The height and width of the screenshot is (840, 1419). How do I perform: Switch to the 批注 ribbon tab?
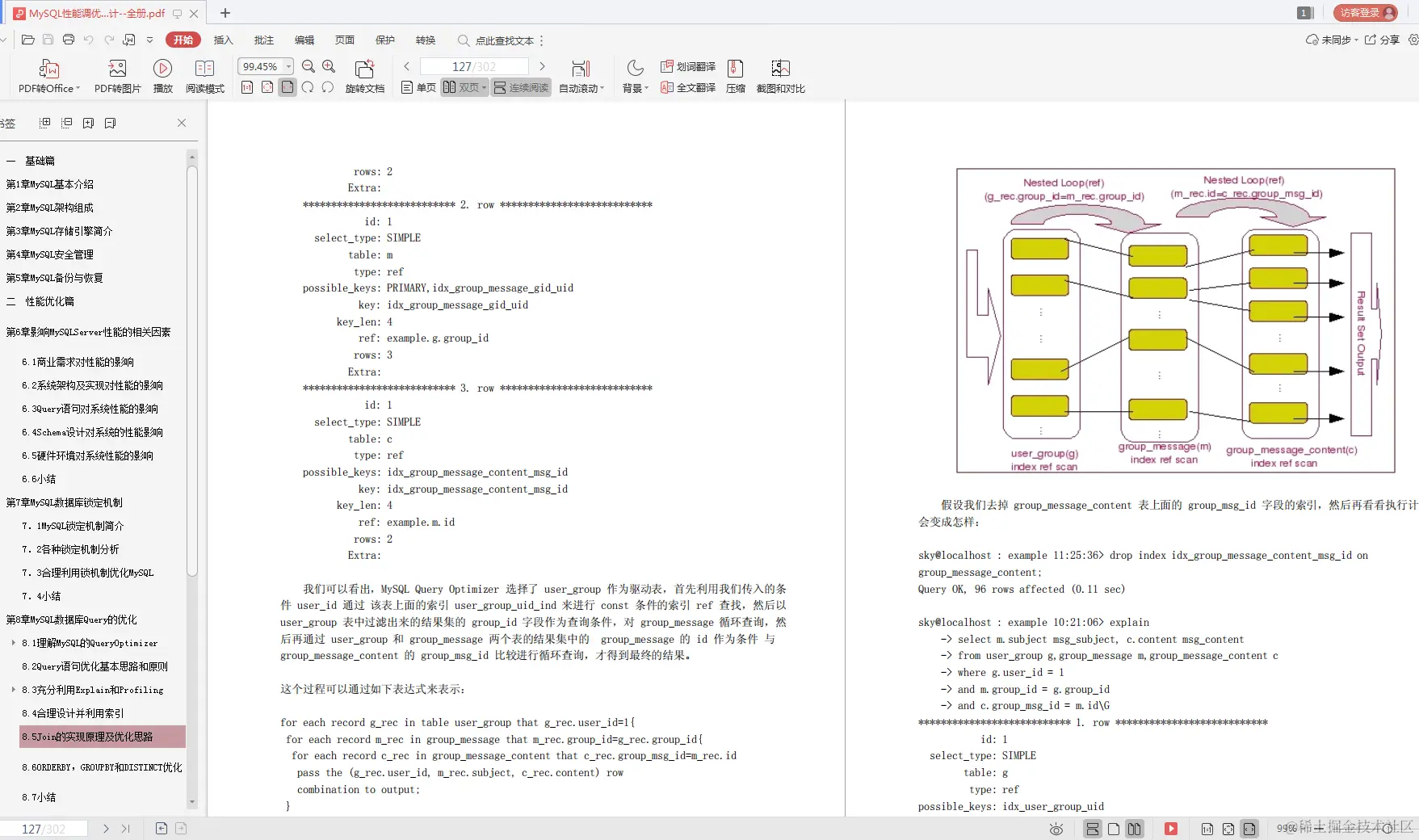(x=263, y=40)
